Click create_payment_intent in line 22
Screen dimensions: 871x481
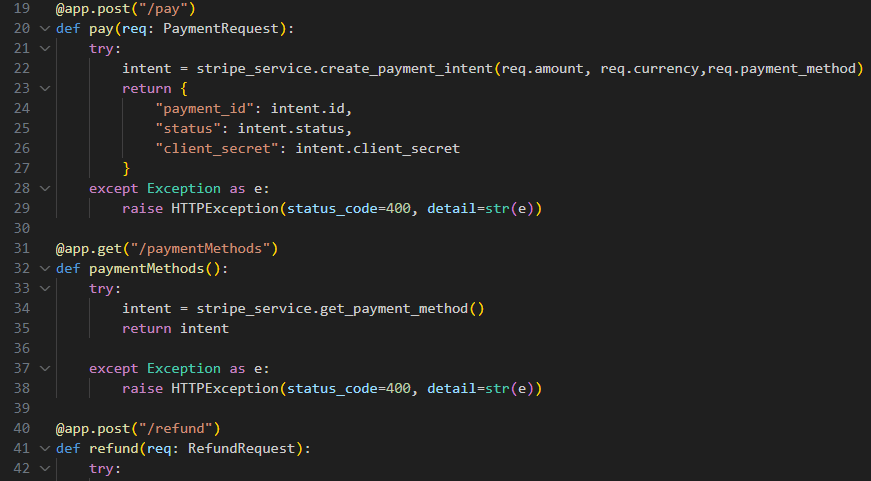(x=406, y=69)
